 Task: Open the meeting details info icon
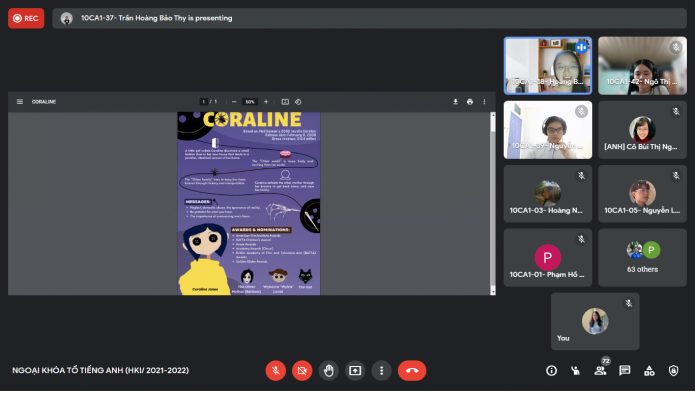point(551,370)
